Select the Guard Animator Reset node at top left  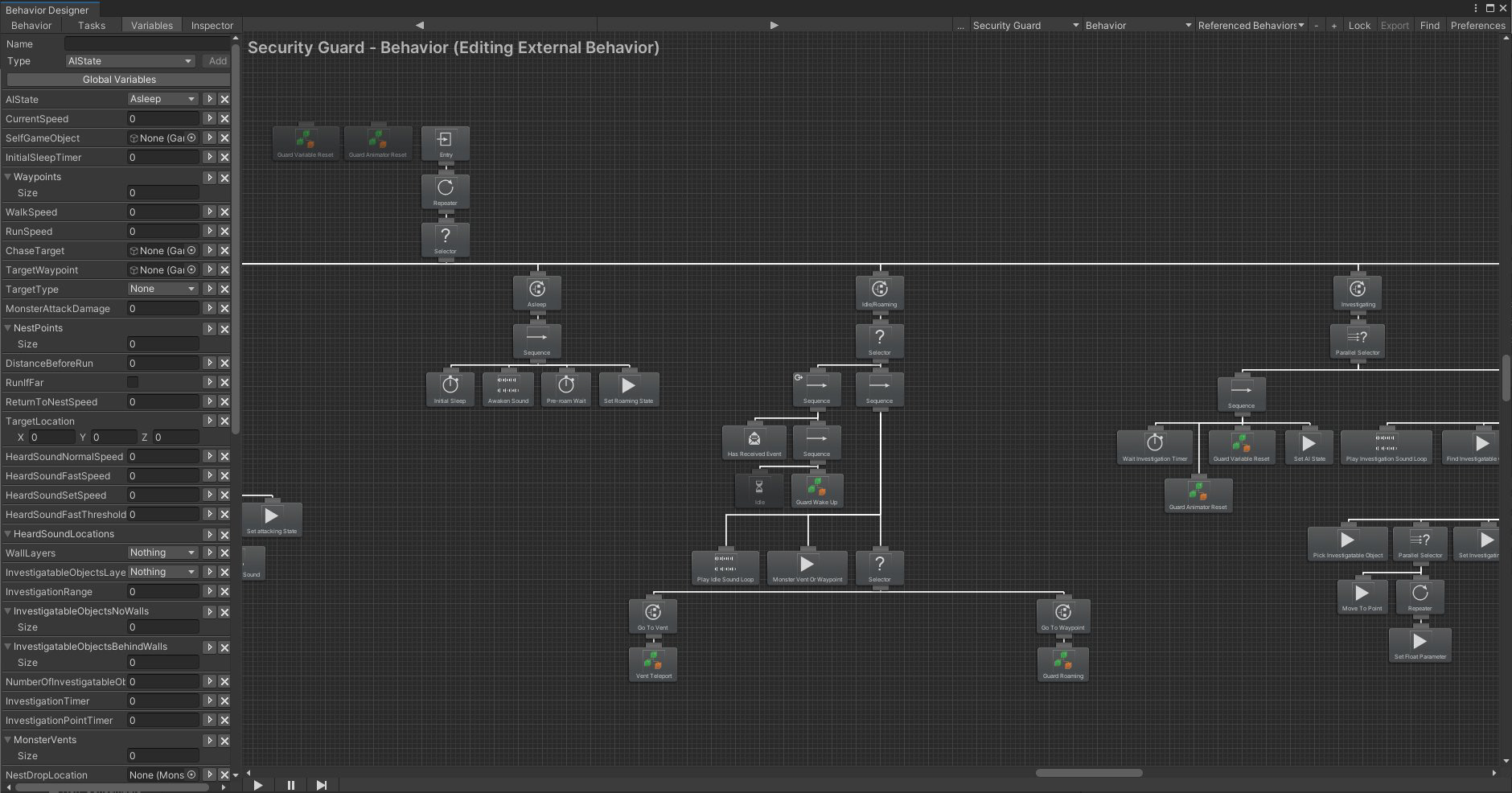coord(378,143)
